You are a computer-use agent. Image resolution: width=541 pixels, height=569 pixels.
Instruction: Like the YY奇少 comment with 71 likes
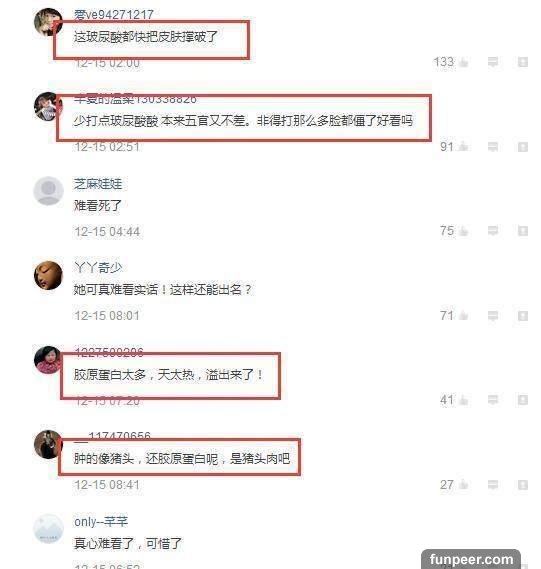click(463, 316)
